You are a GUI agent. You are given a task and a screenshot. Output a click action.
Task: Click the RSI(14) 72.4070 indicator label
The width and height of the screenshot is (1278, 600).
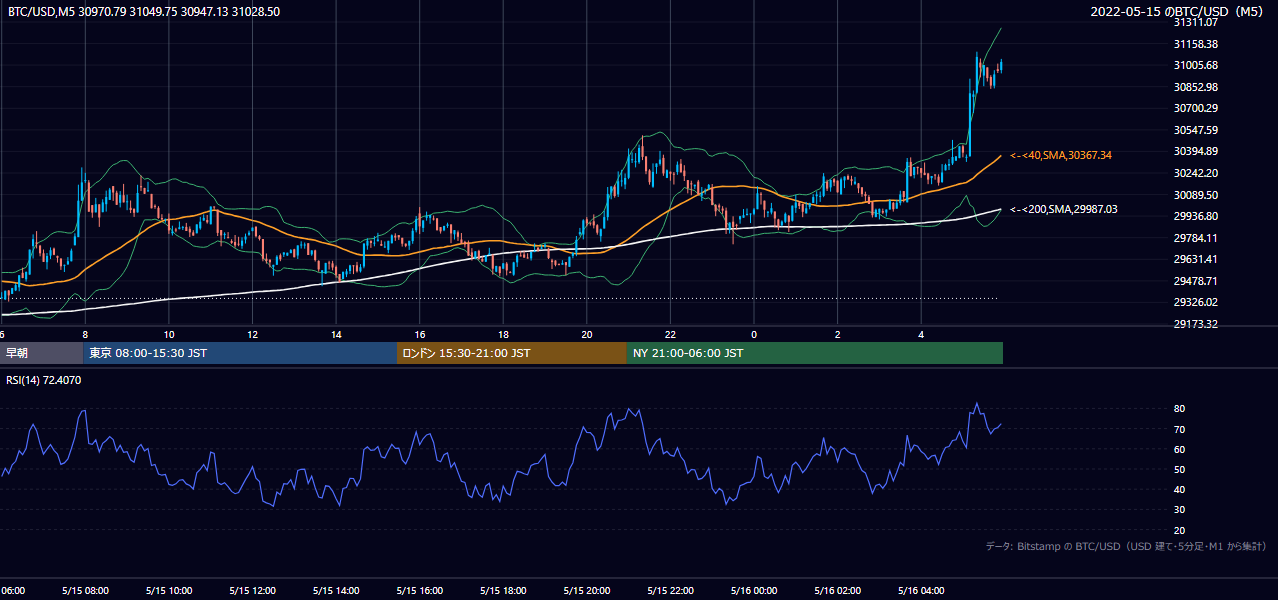[44, 380]
